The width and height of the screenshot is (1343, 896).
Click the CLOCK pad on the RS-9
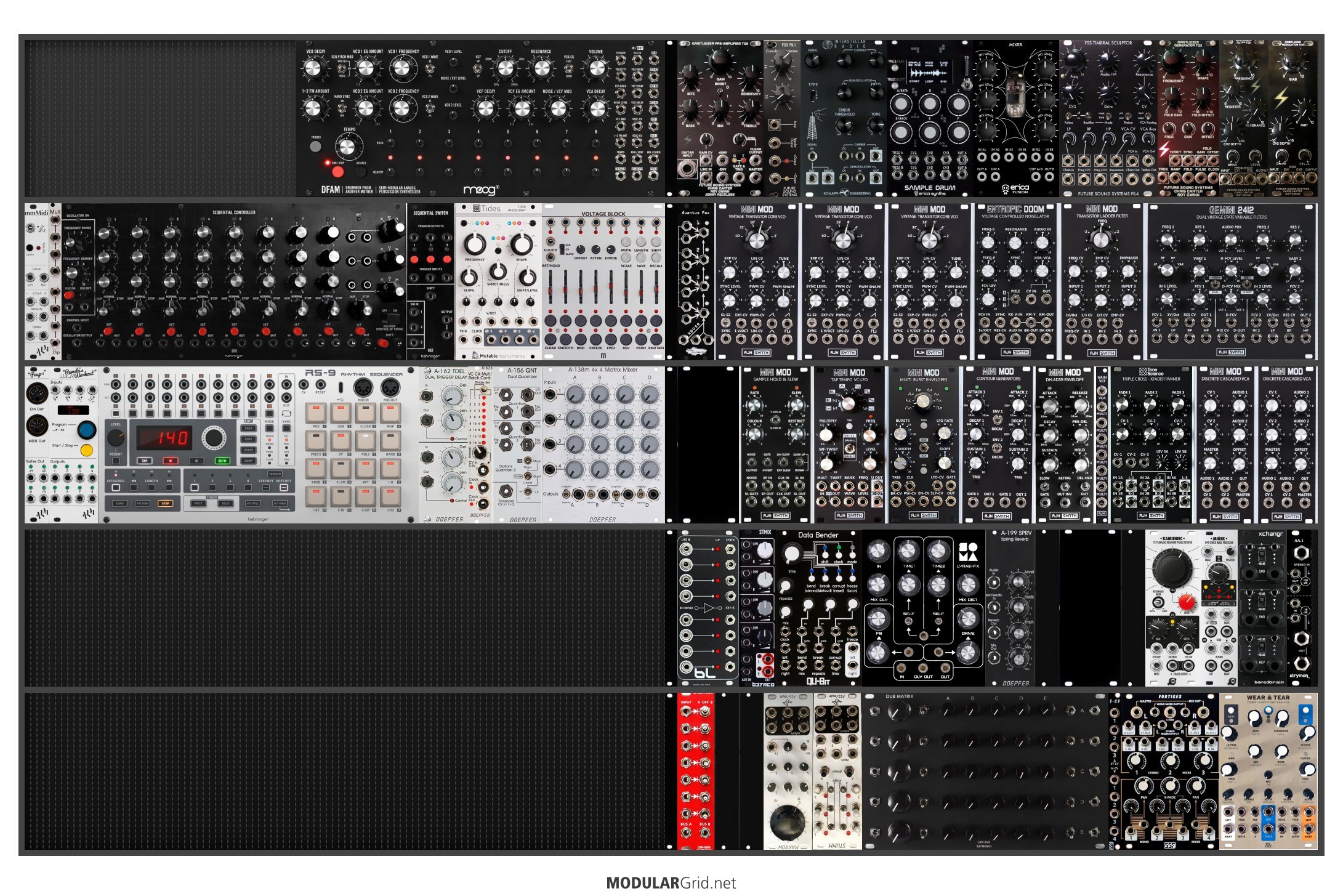click(x=366, y=413)
